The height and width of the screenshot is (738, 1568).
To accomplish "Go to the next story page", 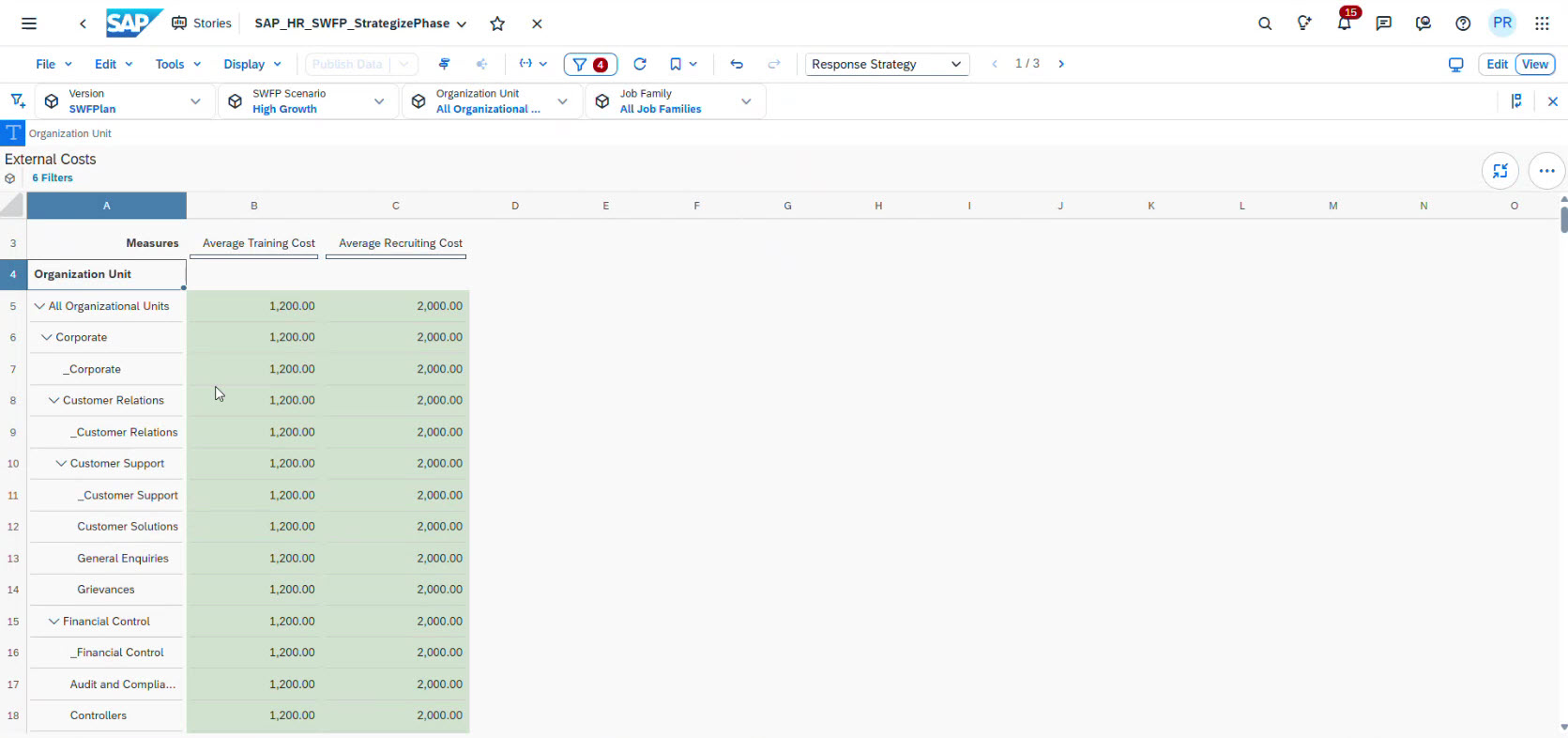I will [x=1061, y=64].
